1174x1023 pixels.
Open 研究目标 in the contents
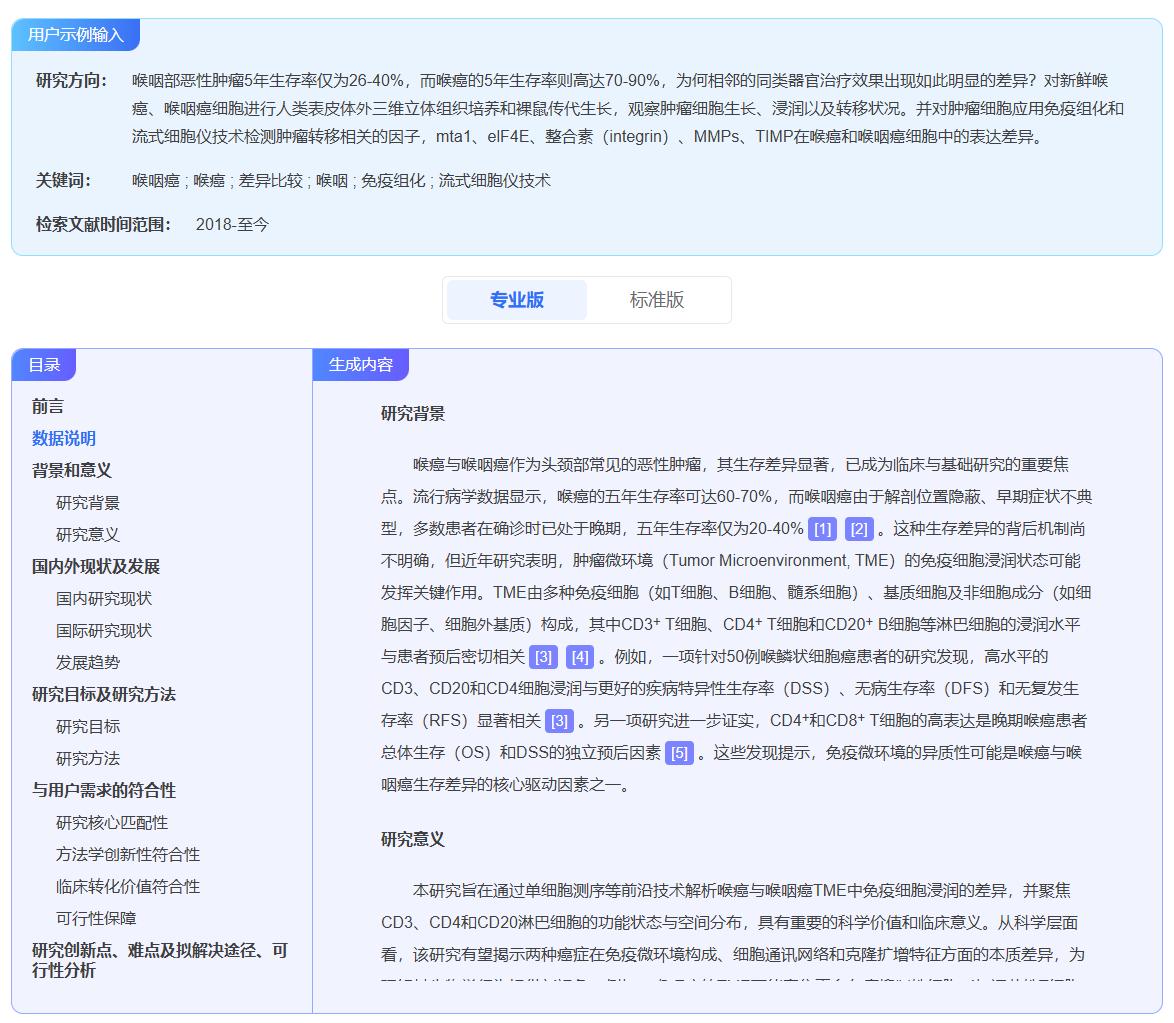[88, 726]
